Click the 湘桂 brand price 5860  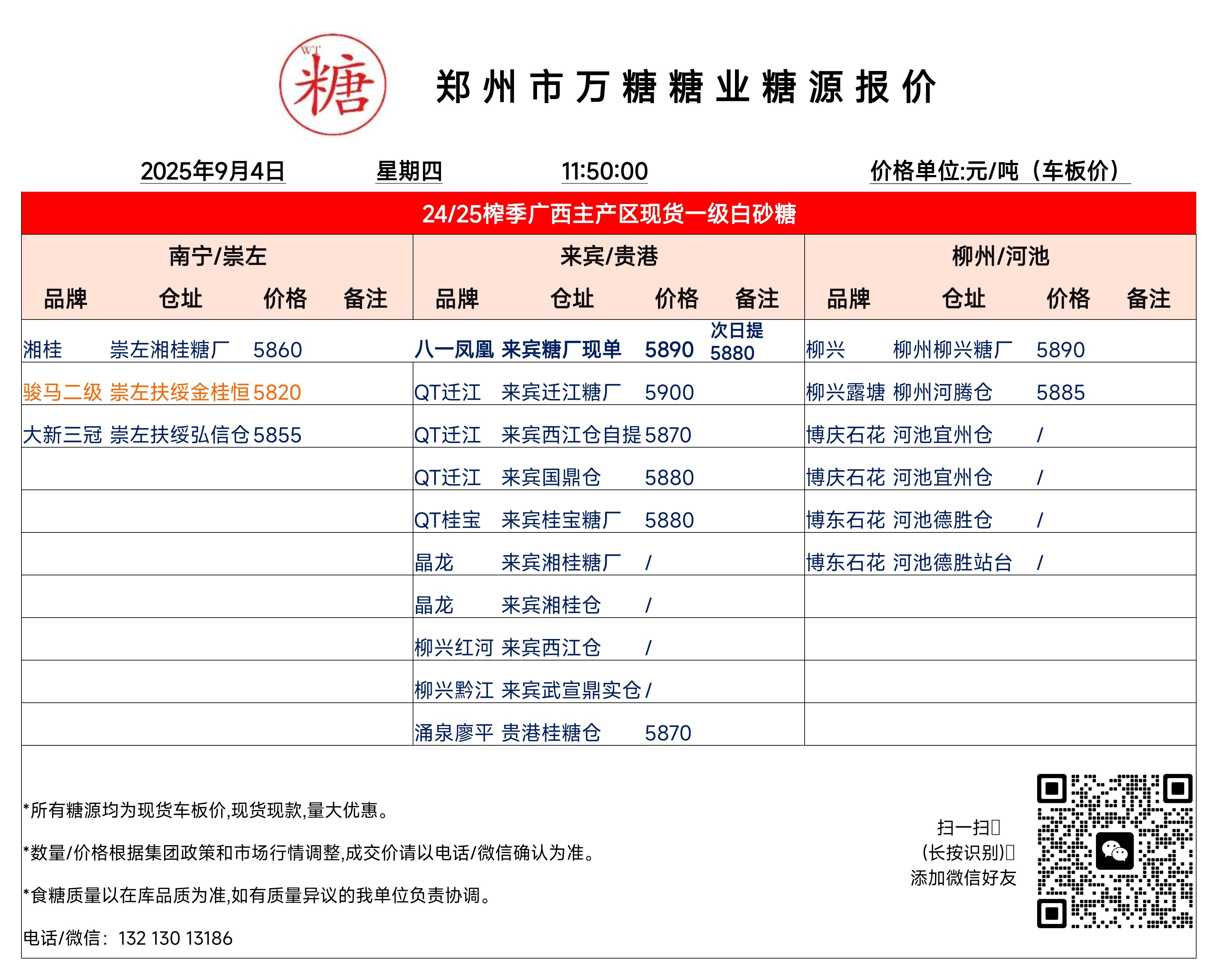click(x=277, y=350)
